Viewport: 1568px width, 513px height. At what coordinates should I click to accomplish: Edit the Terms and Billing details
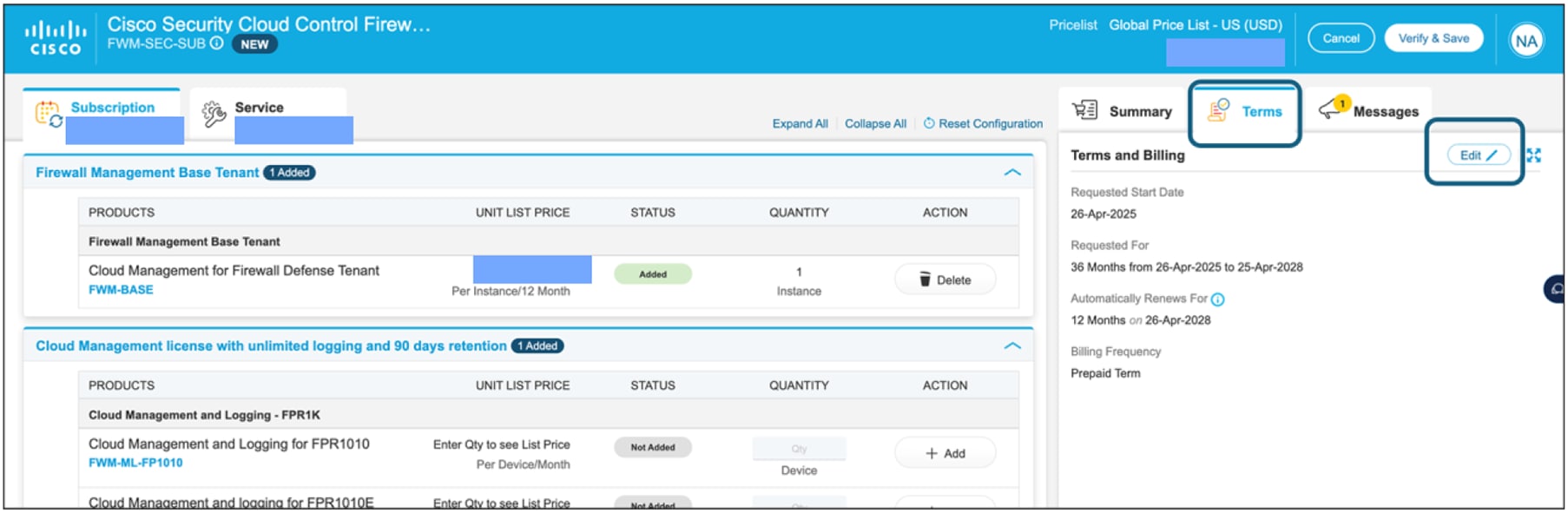[x=1479, y=155]
